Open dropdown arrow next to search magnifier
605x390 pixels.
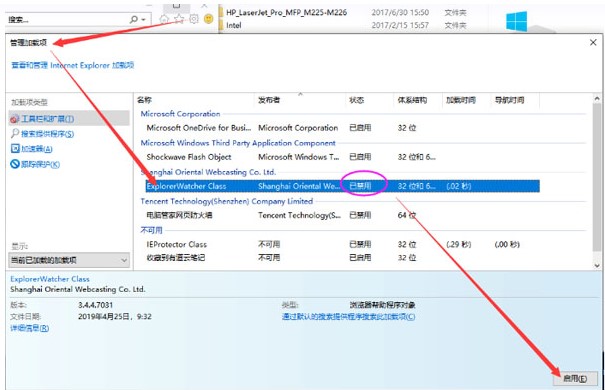point(144,19)
